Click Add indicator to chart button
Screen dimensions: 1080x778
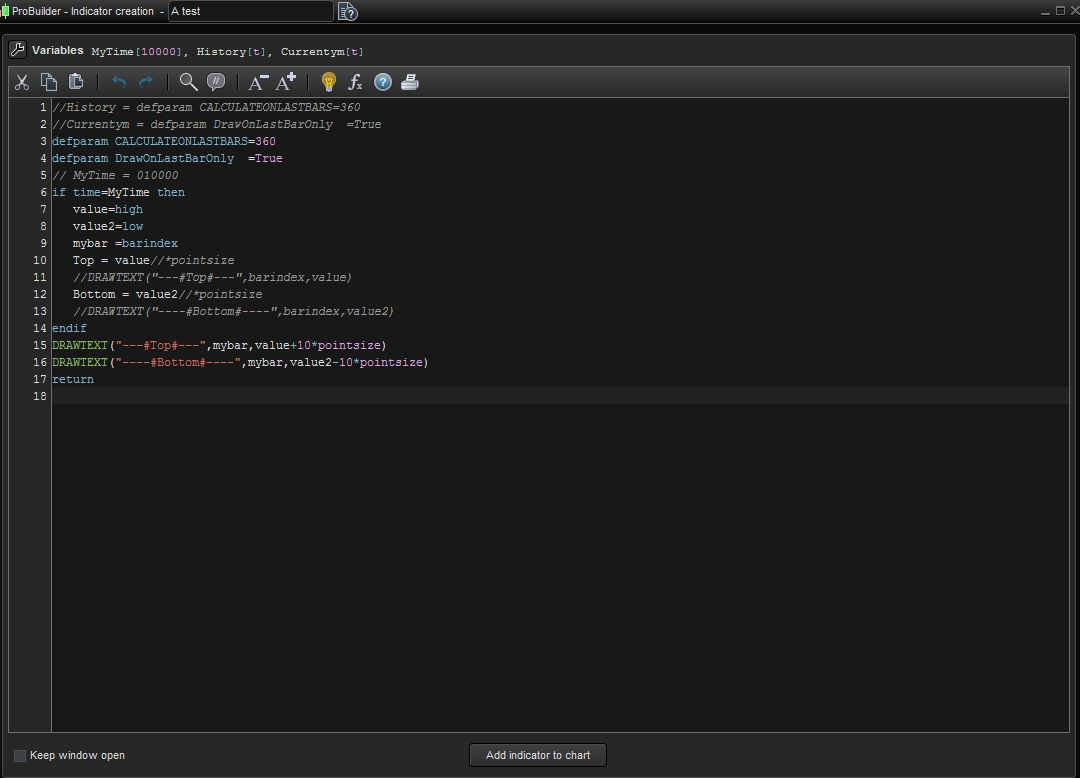[538, 755]
